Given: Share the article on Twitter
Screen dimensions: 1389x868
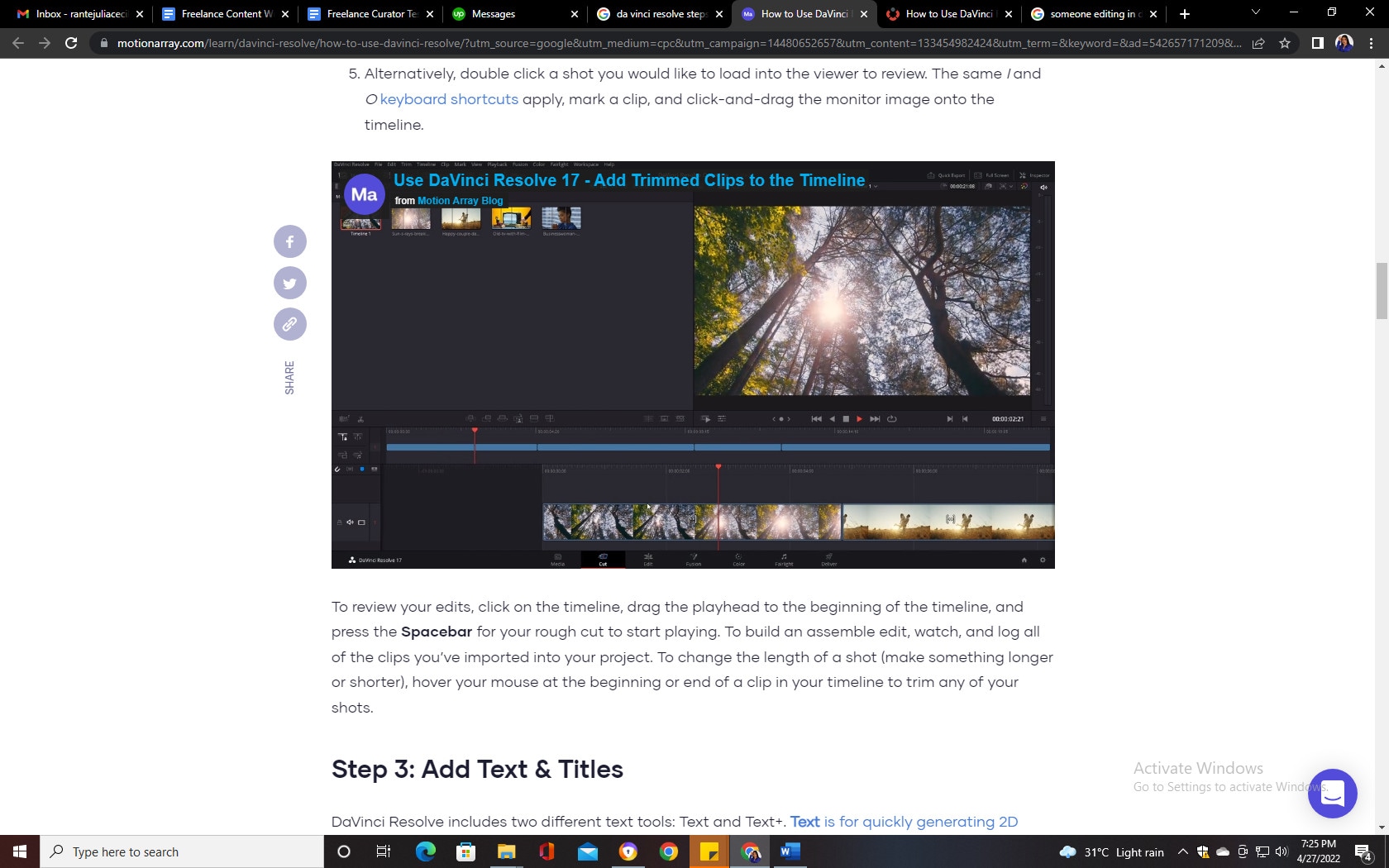Looking at the screenshot, I should (290, 283).
